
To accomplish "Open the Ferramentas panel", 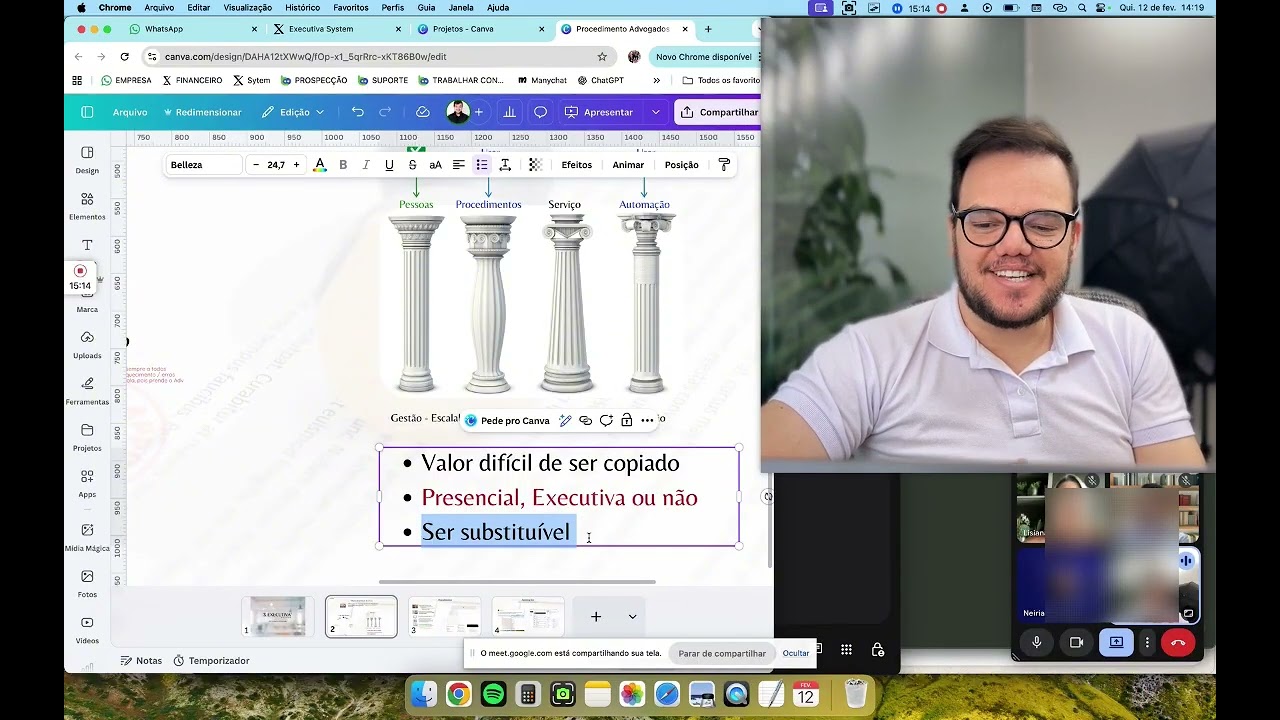I will 87,390.
